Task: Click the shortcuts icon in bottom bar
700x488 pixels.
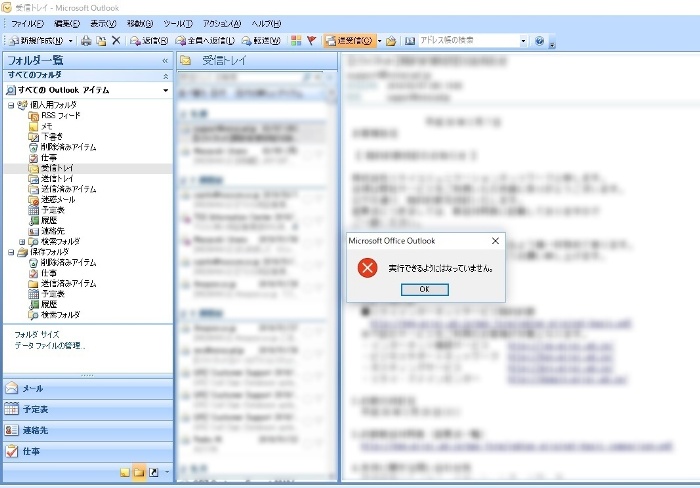Action: [154, 472]
